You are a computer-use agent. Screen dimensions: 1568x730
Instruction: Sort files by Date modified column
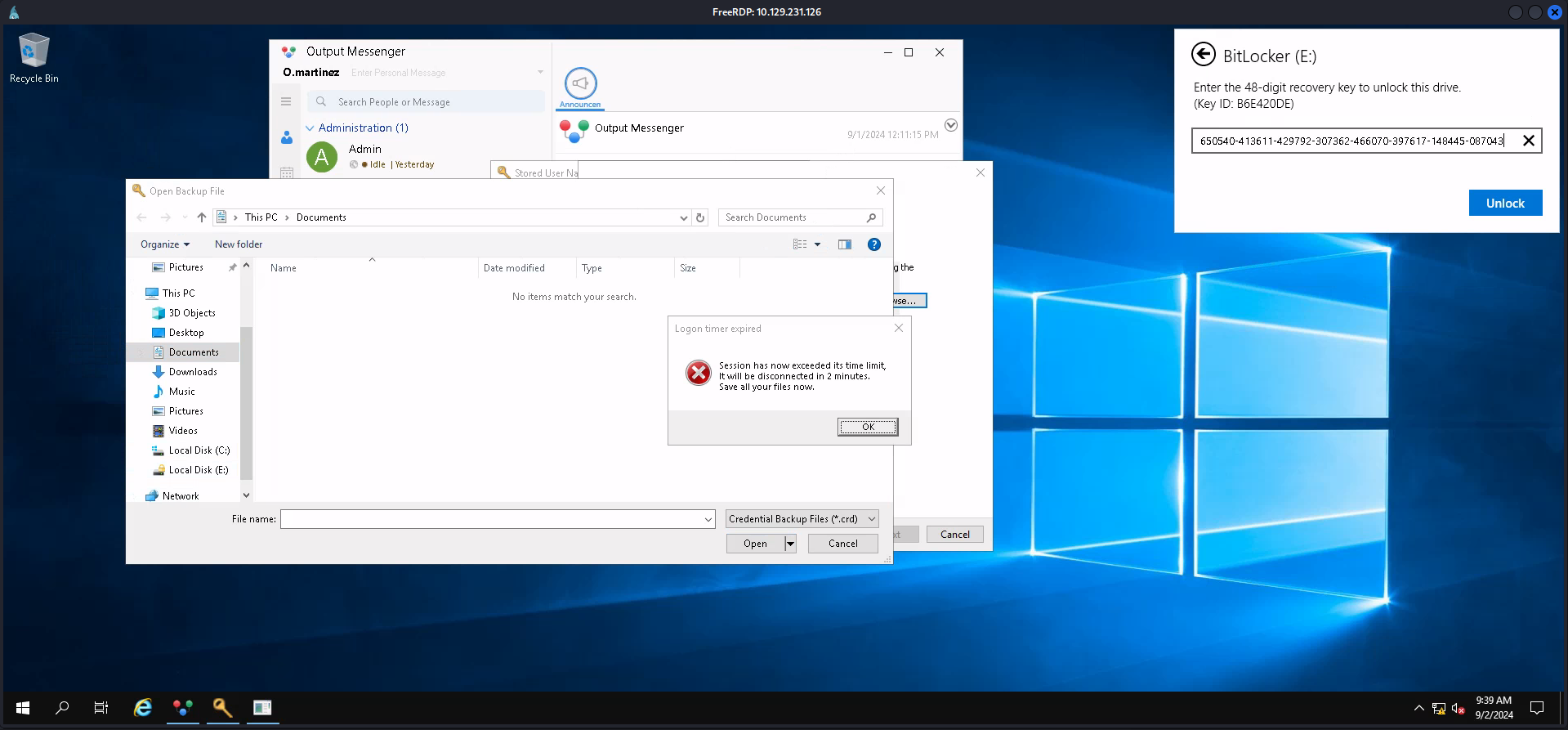[514, 268]
